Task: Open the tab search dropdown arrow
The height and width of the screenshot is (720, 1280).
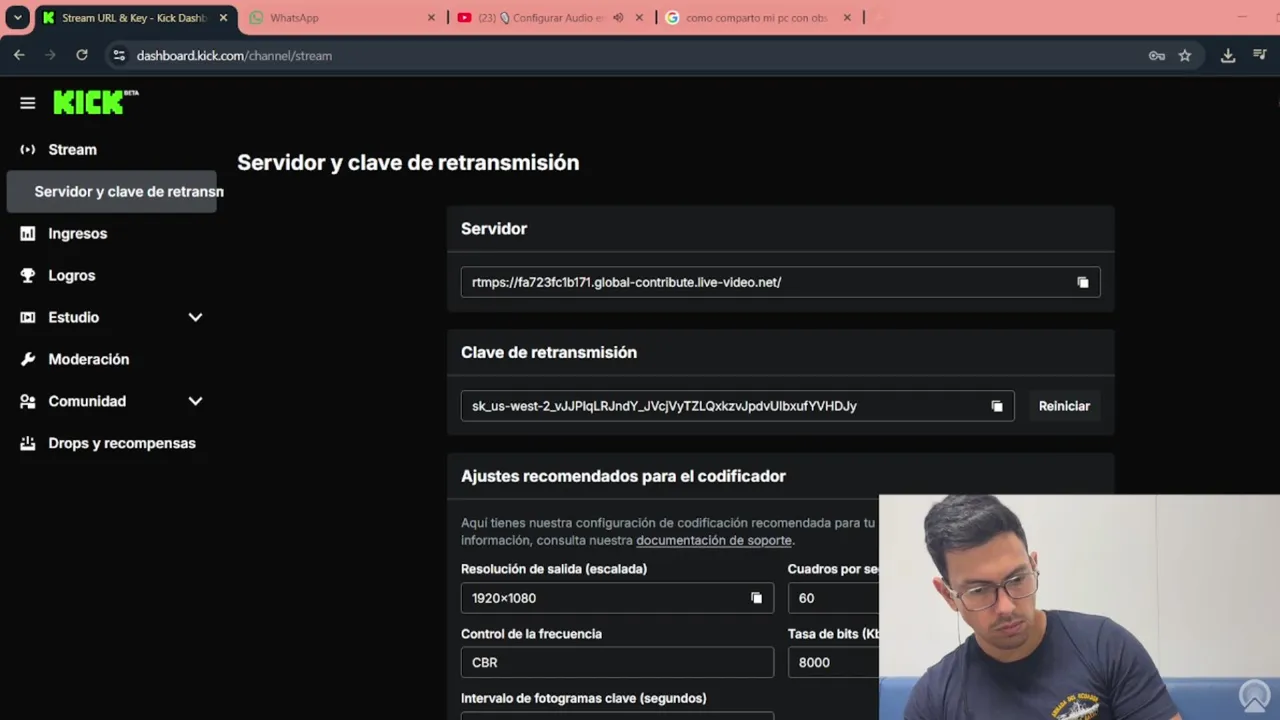Action: point(17,18)
